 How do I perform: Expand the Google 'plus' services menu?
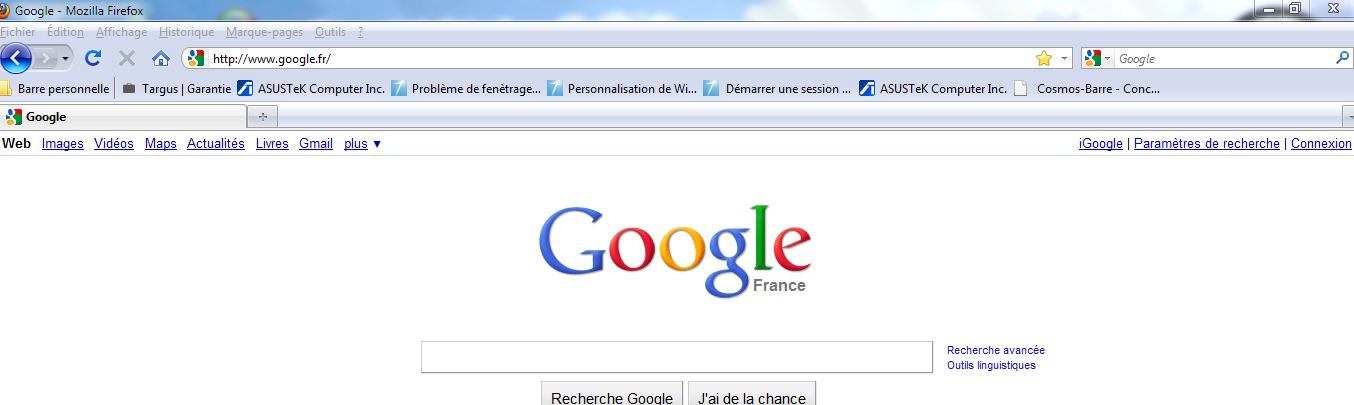pos(362,144)
